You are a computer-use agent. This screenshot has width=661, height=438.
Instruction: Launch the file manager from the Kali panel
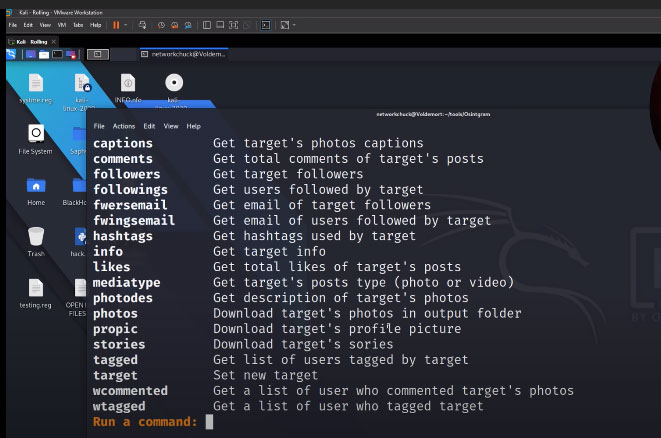pos(44,54)
